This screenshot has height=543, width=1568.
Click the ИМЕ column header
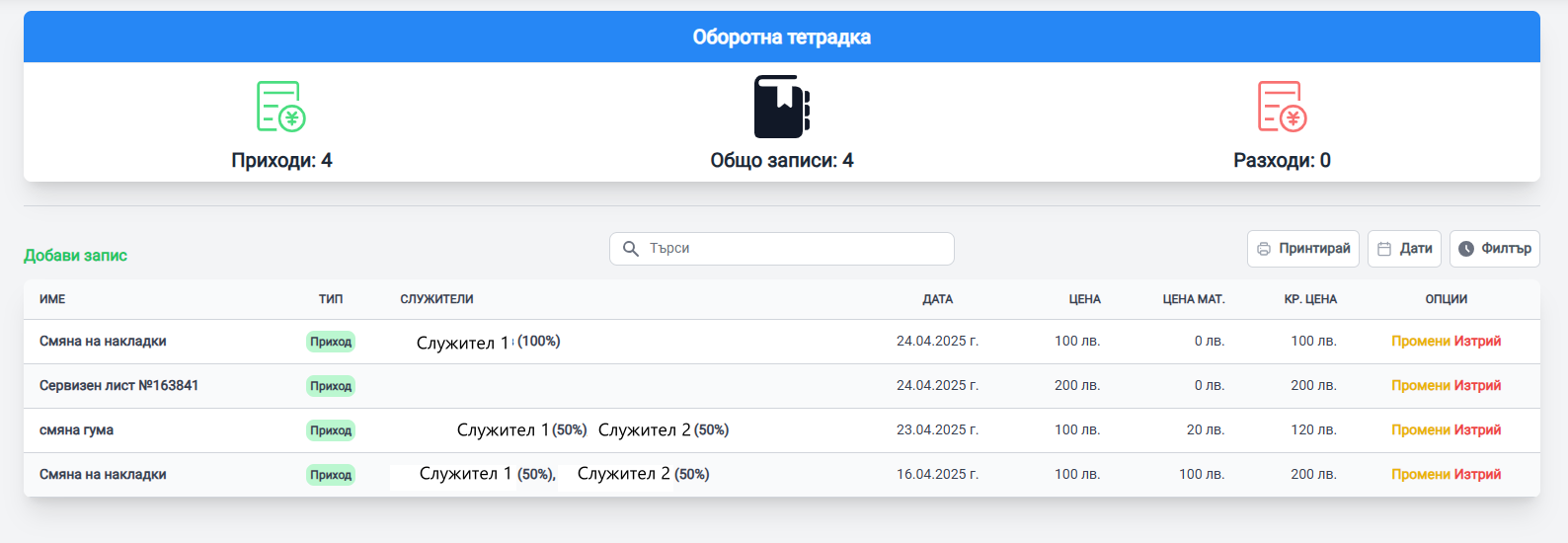[x=52, y=299]
